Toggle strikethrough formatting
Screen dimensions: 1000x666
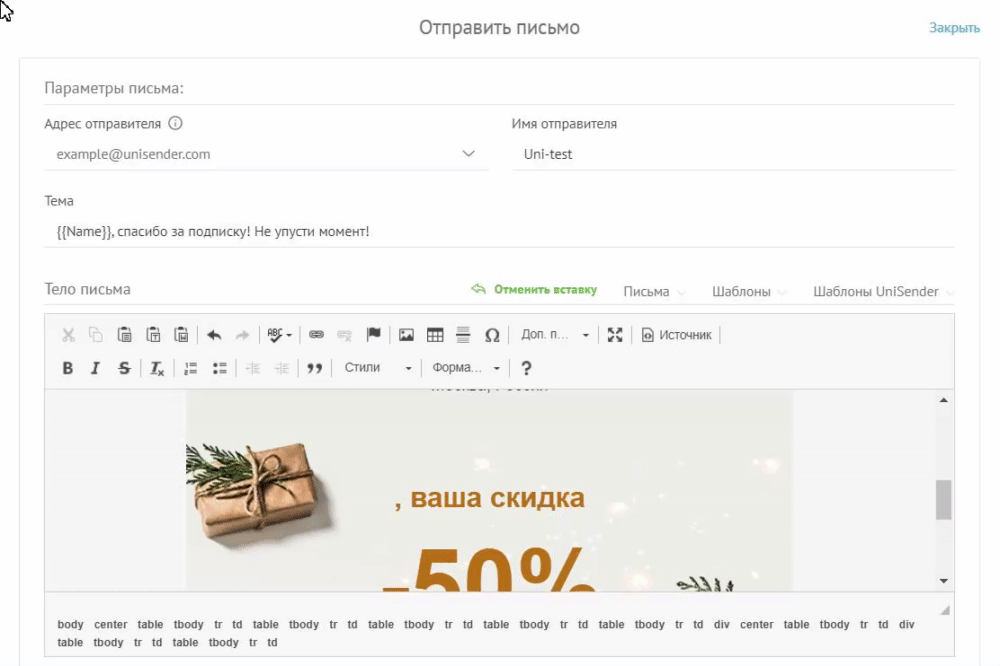tap(124, 368)
